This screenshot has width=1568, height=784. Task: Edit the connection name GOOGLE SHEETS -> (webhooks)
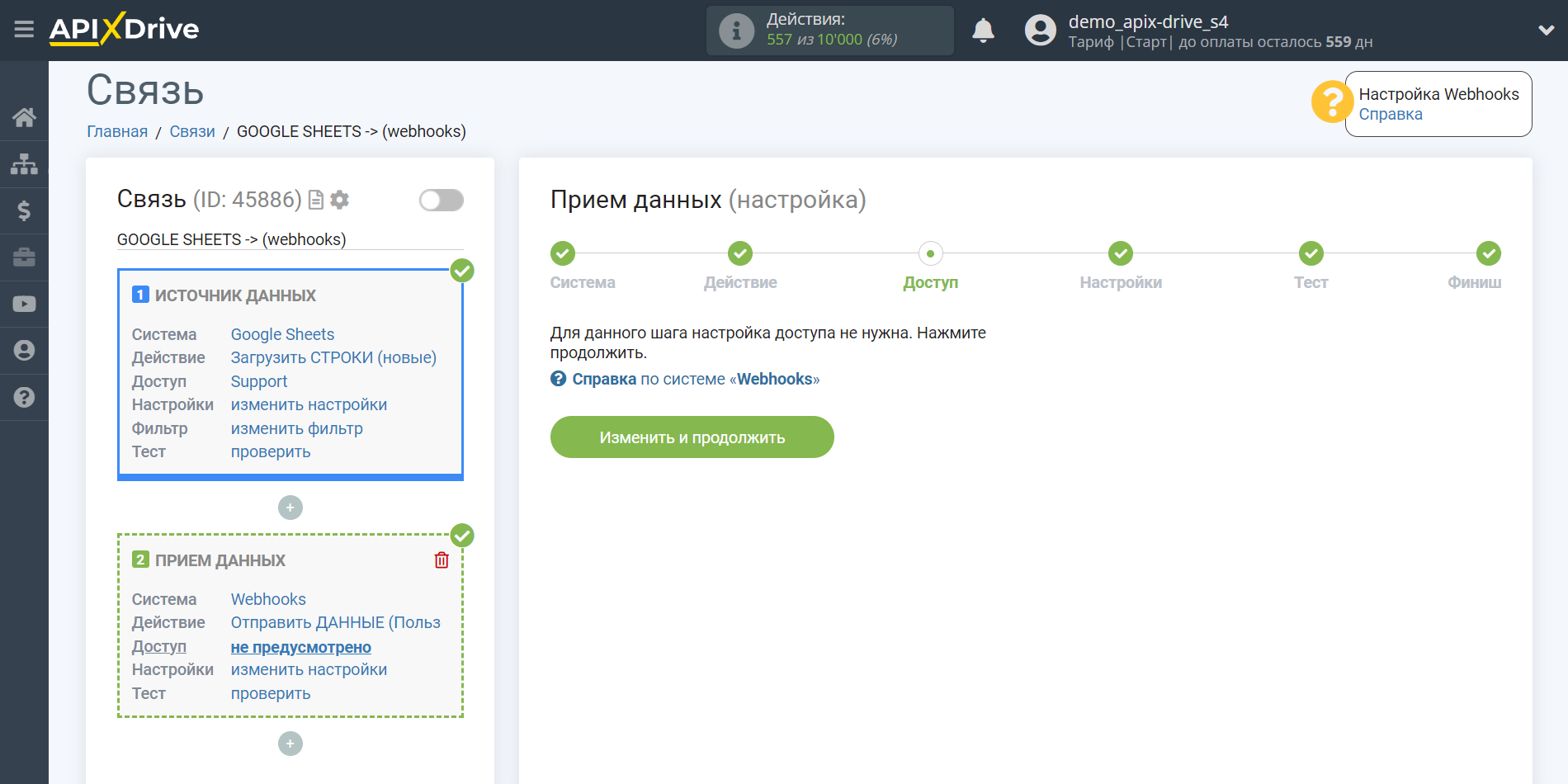click(290, 239)
